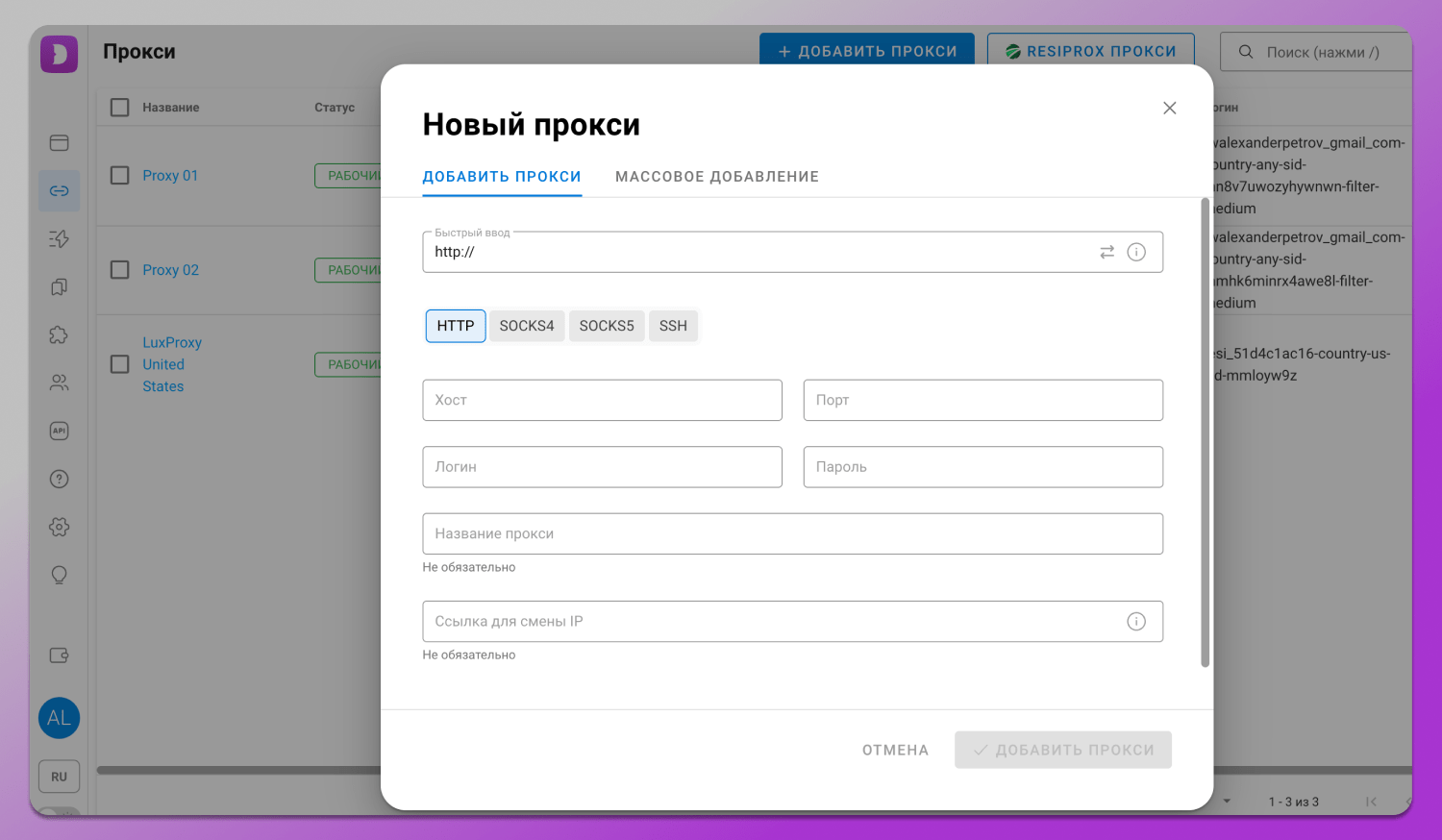Select the Proxy link icon in sidebar
Image resolution: width=1442 pixels, height=840 pixels.
pyautogui.click(x=59, y=190)
